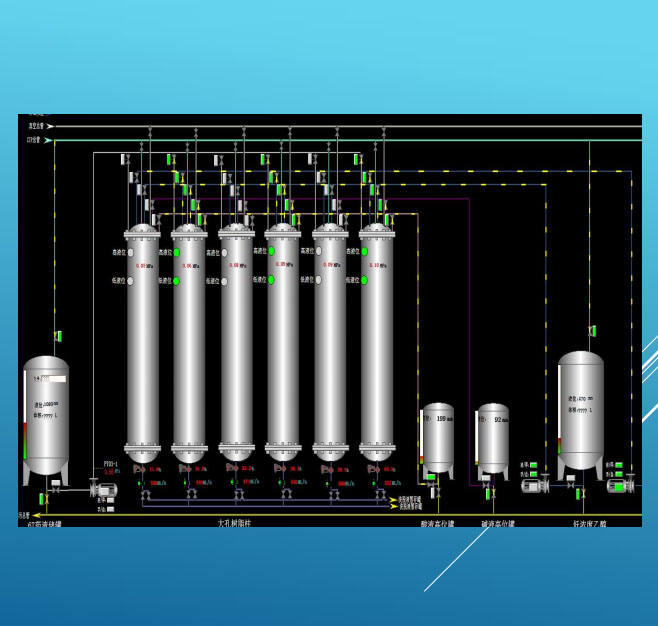This screenshot has width=658, height=626.
Task: Click the red MPa pressure value on the fourth column
Action: click(281, 264)
